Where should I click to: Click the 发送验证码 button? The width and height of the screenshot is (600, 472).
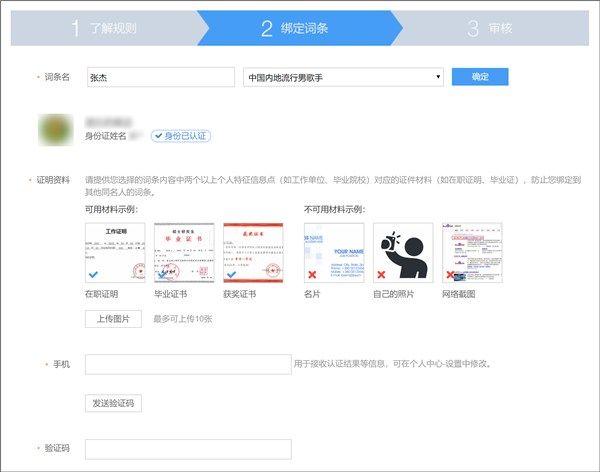113,403
